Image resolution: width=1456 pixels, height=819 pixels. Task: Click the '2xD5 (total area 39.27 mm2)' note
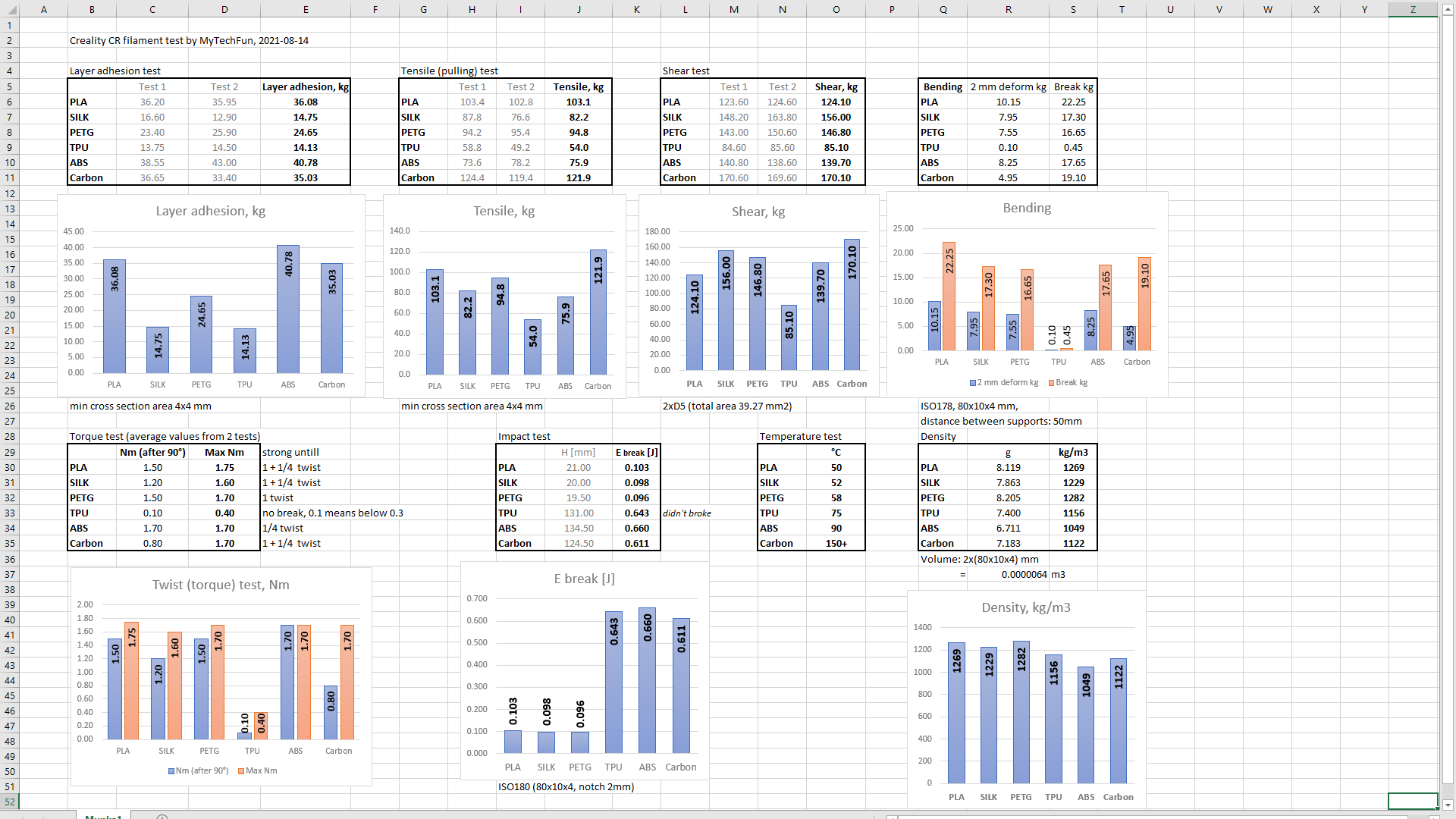tap(727, 406)
